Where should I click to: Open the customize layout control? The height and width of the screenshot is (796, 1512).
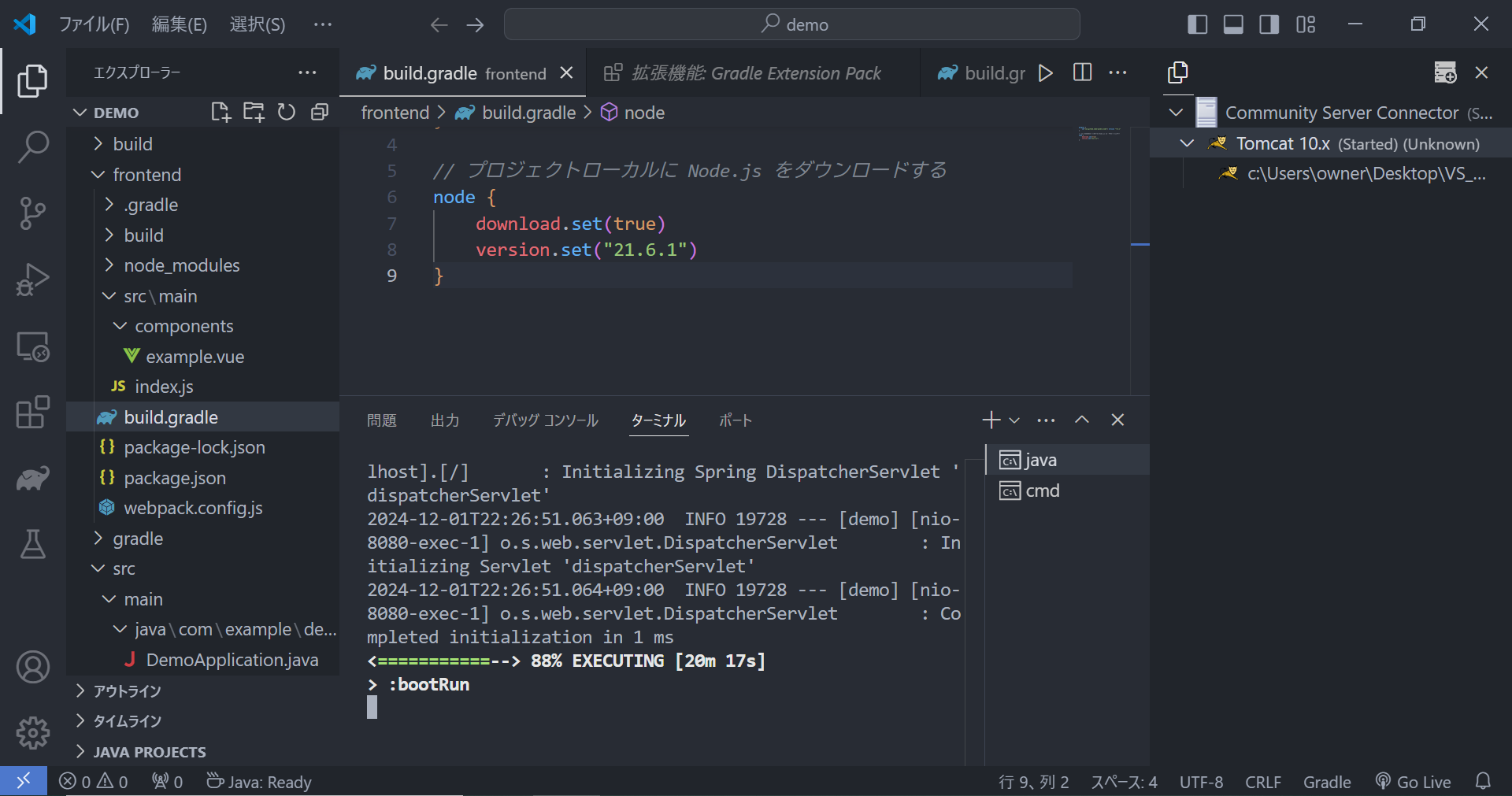point(1306,24)
